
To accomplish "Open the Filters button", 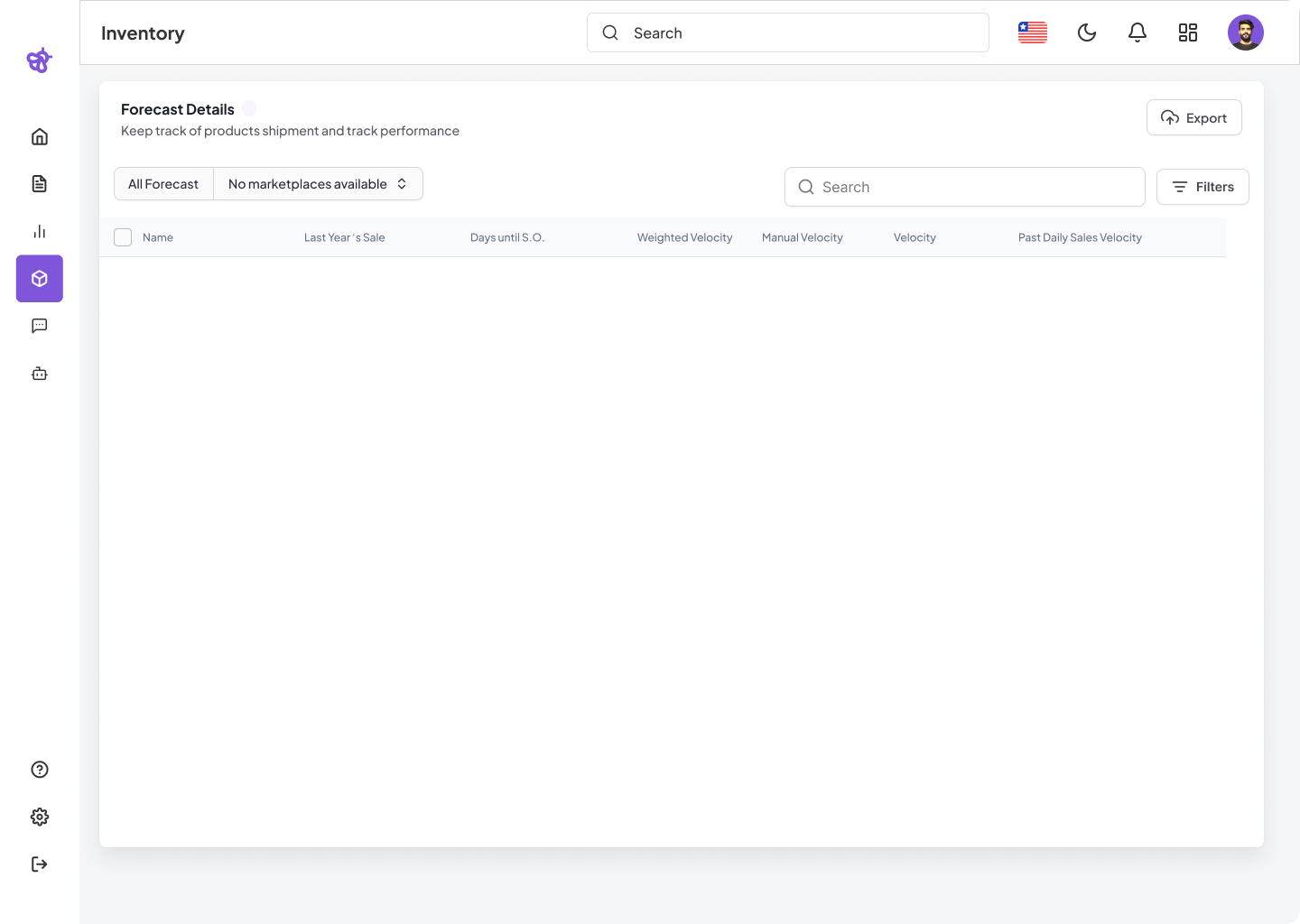I will point(1202,187).
